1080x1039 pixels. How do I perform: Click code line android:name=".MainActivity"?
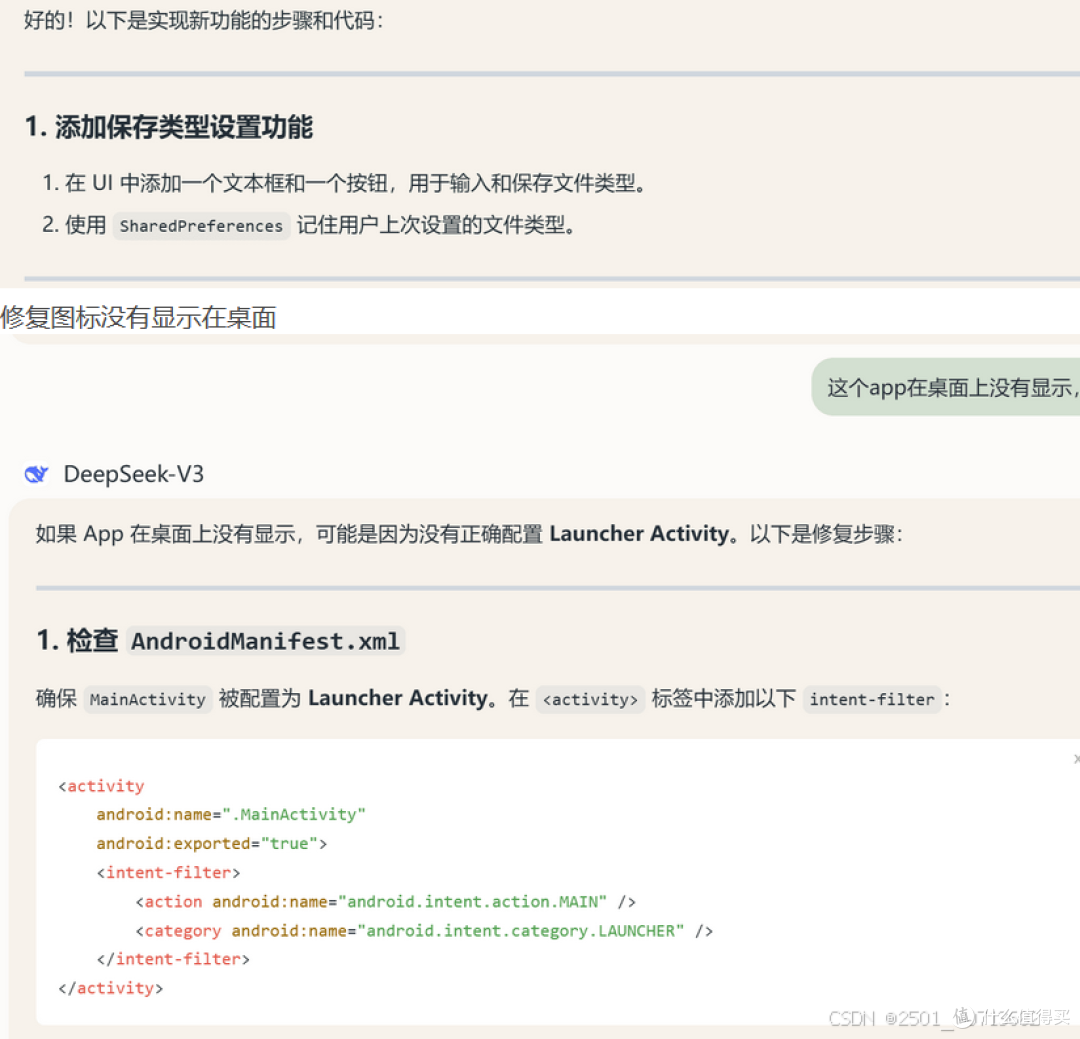[x=231, y=814]
